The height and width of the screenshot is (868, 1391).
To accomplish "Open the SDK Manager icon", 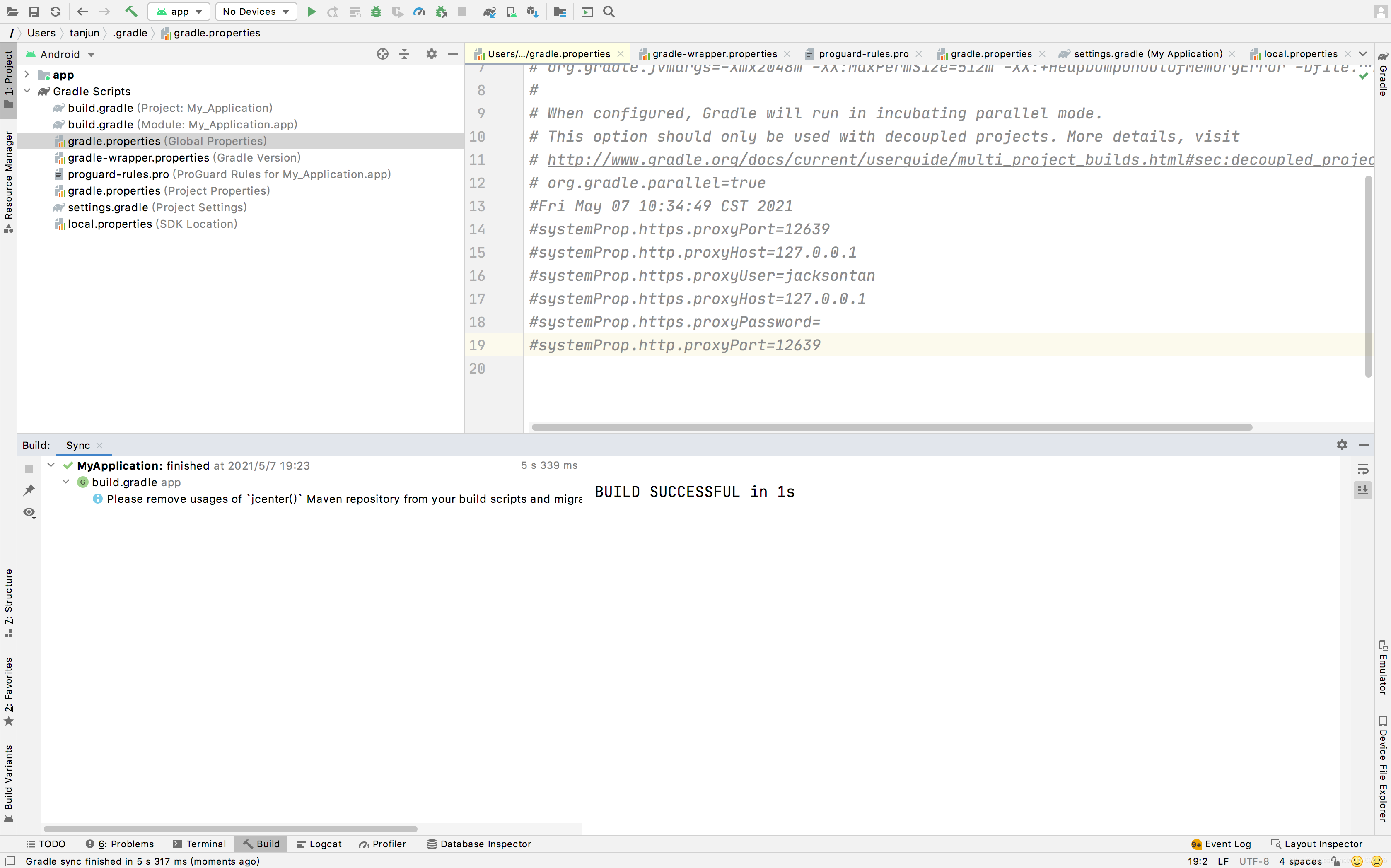I will click(533, 12).
